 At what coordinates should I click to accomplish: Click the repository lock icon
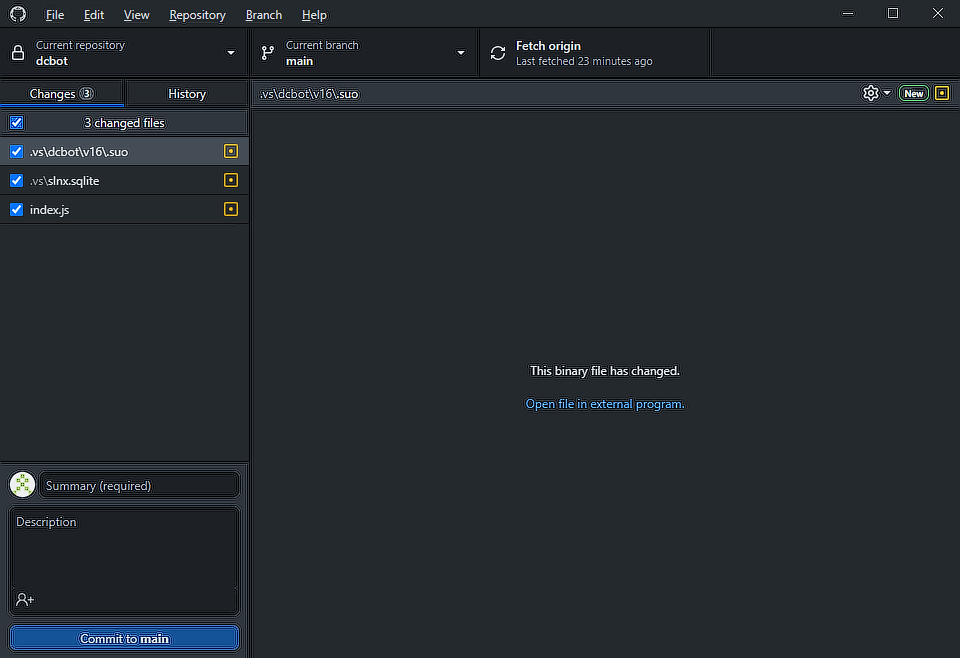tap(18, 53)
